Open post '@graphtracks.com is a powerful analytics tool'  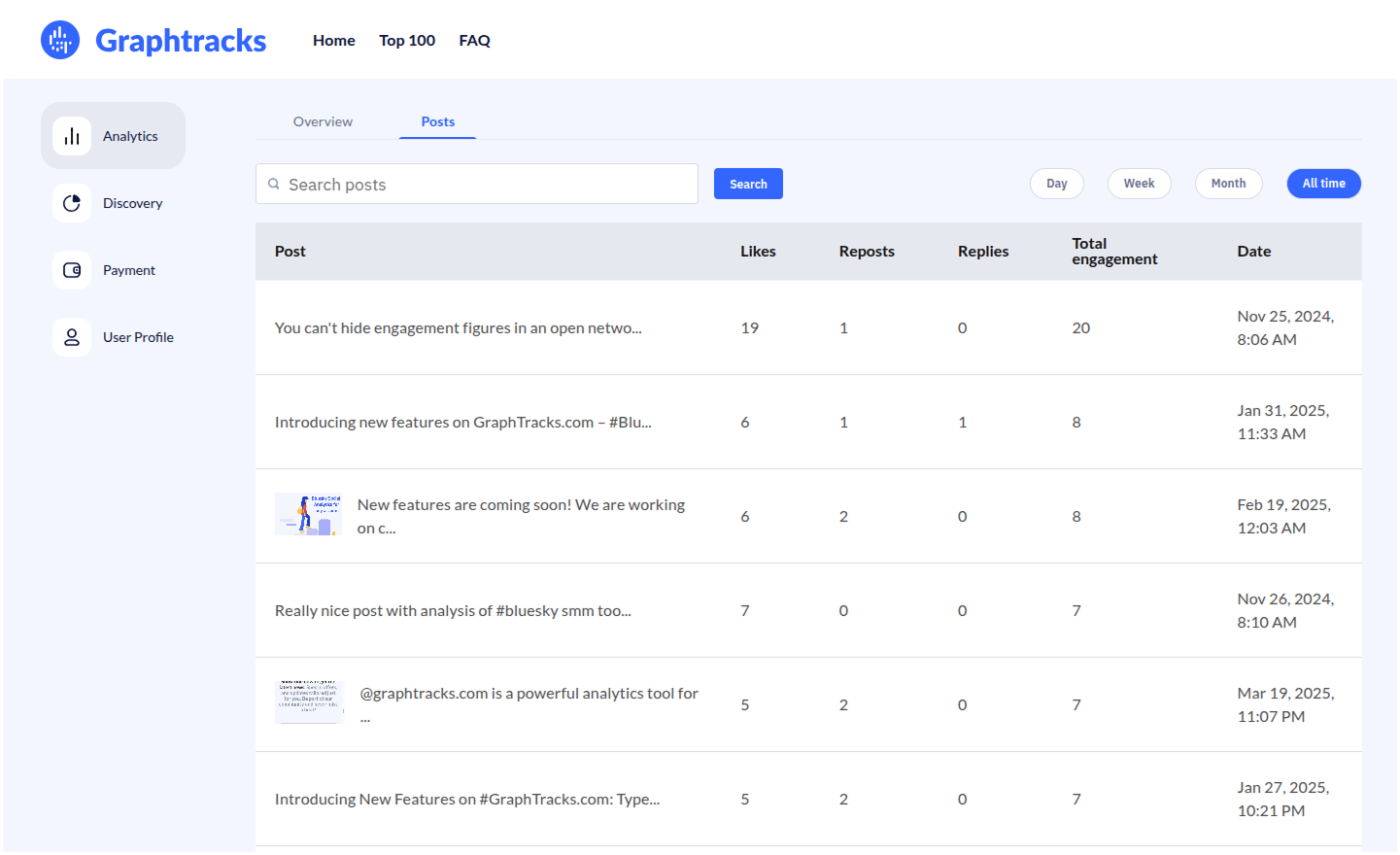tap(529, 704)
